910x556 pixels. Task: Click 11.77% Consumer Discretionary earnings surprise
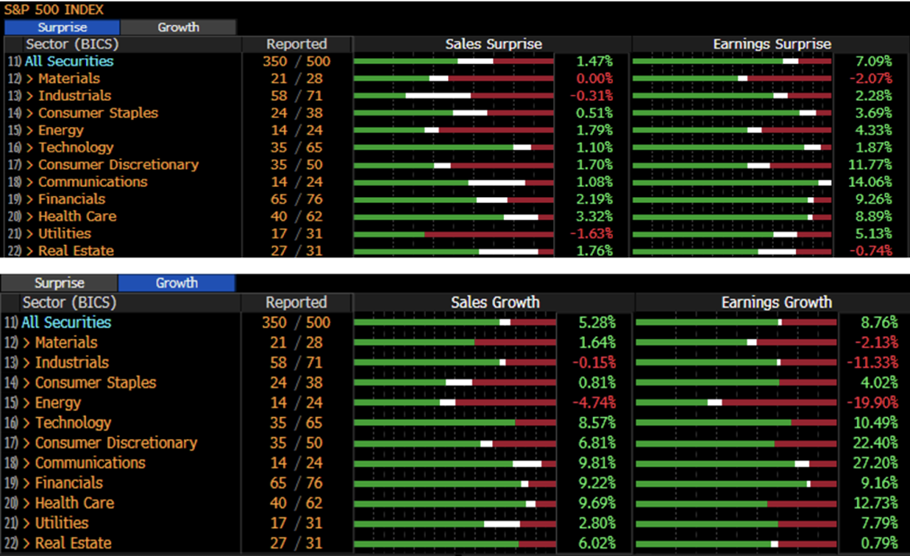[870, 165]
